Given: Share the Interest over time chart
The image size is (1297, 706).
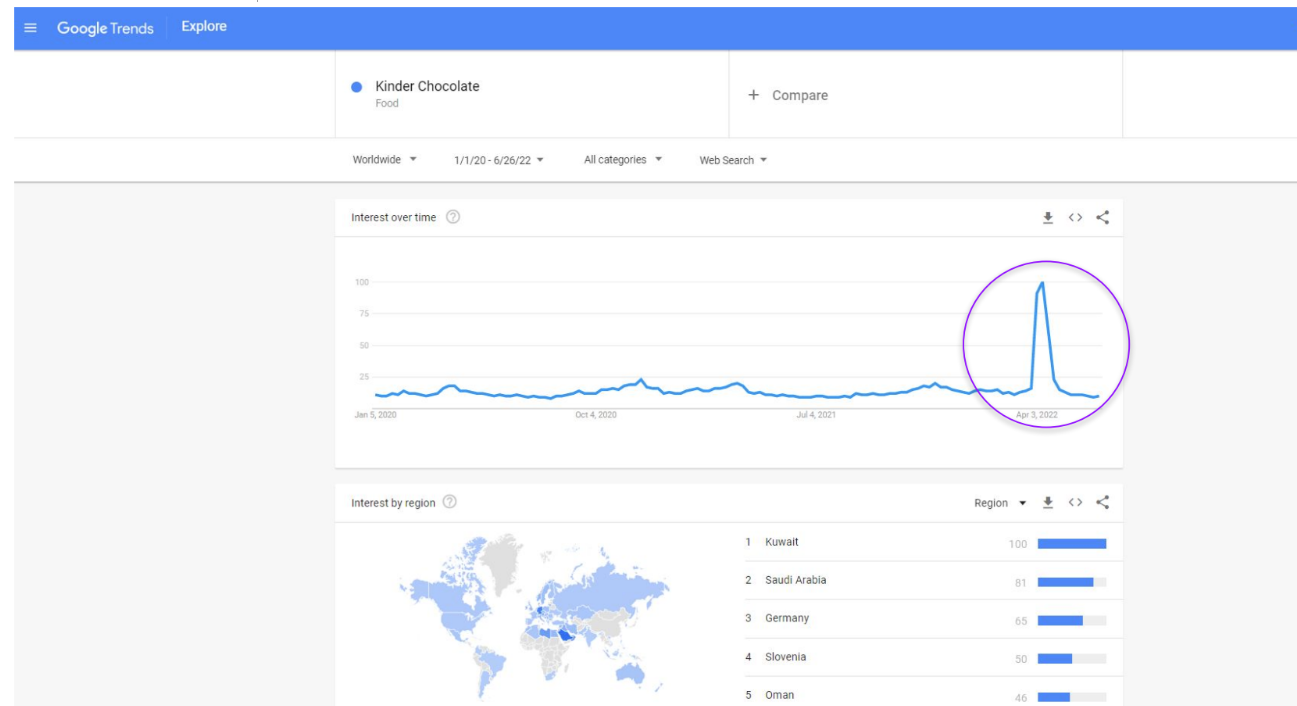Looking at the screenshot, I should (x=1102, y=217).
